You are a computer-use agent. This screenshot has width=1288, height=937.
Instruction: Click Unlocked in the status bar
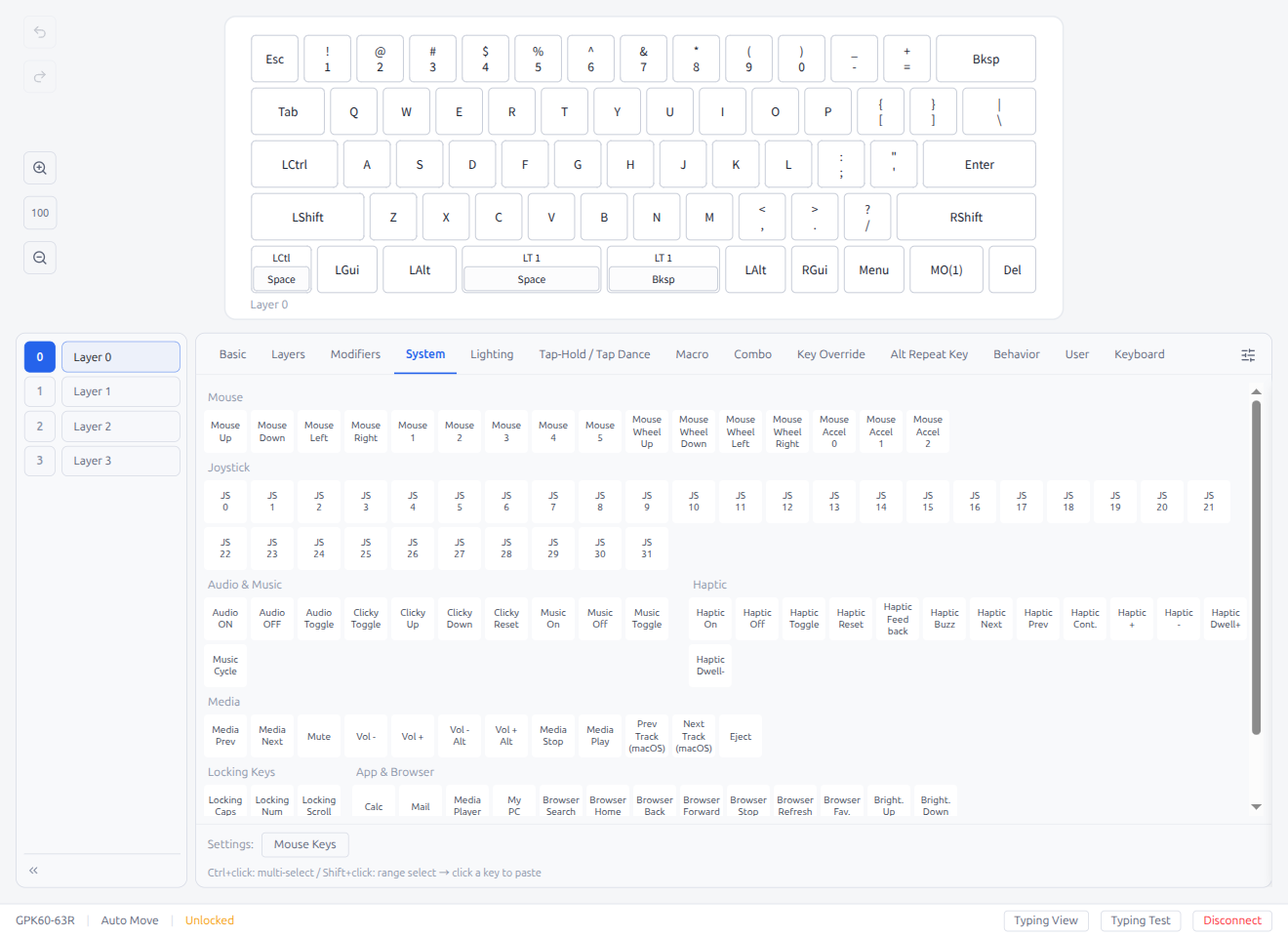point(209,919)
